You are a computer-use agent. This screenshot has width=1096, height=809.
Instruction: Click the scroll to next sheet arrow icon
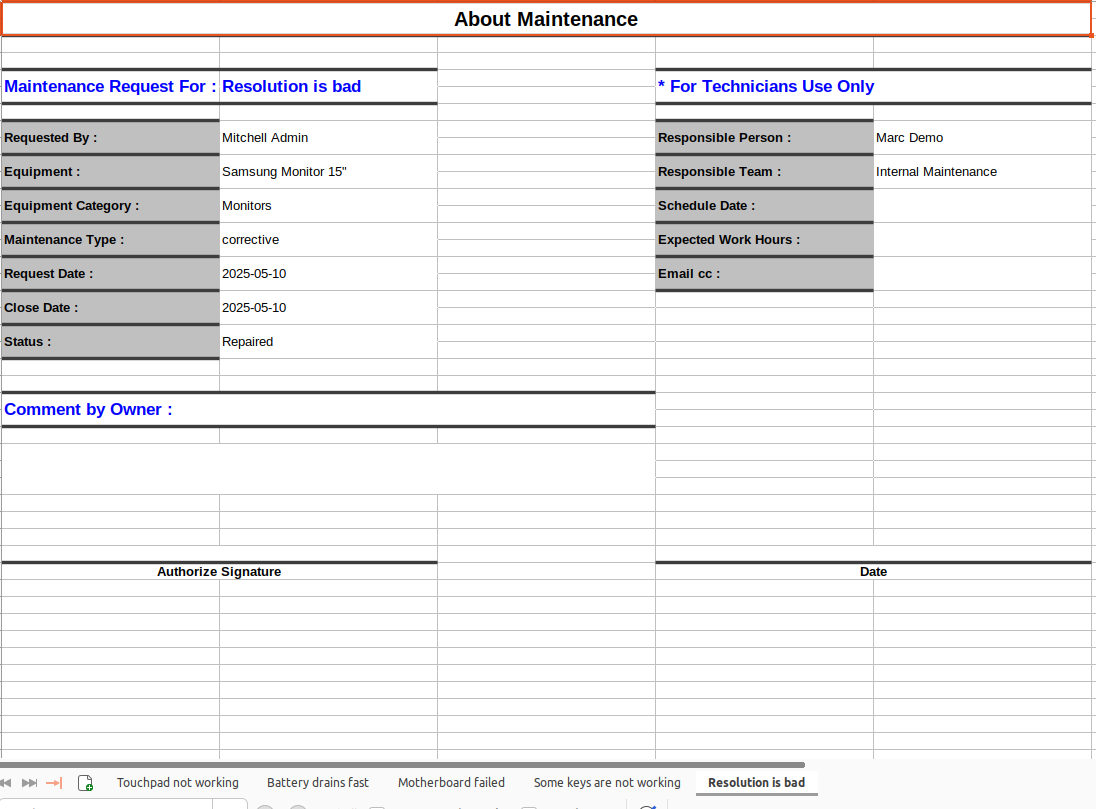click(x=29, y=782)
